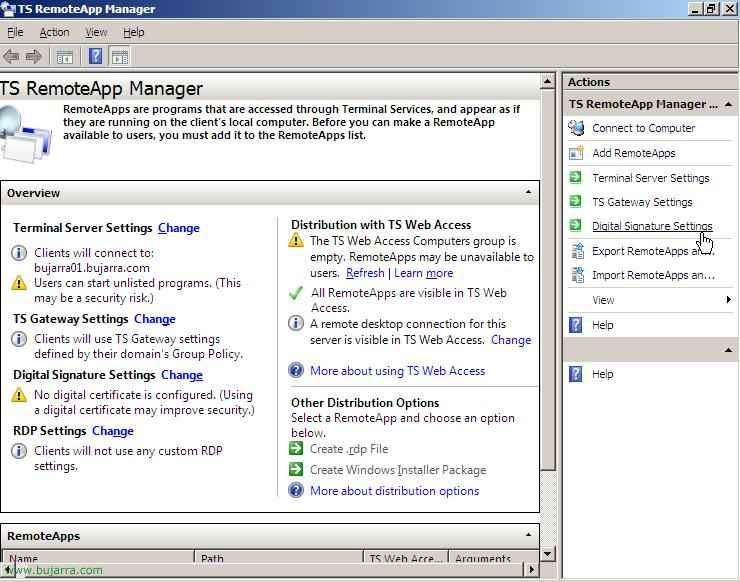This screenshot has height=582, width=740.
Task: Click the Create Windows Installer Package icon
Action: coord(296,470)
